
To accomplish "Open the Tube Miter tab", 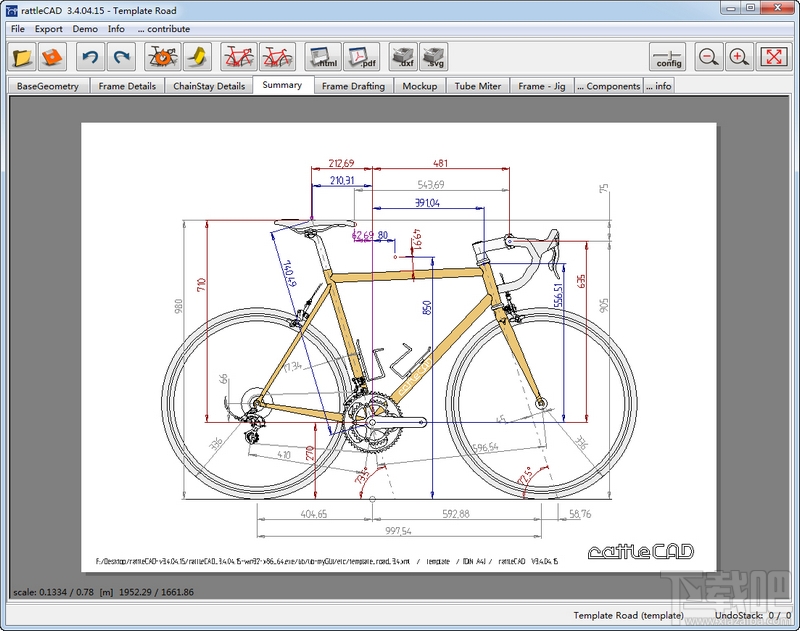I will pyautogui.click(x=478, y=86).
